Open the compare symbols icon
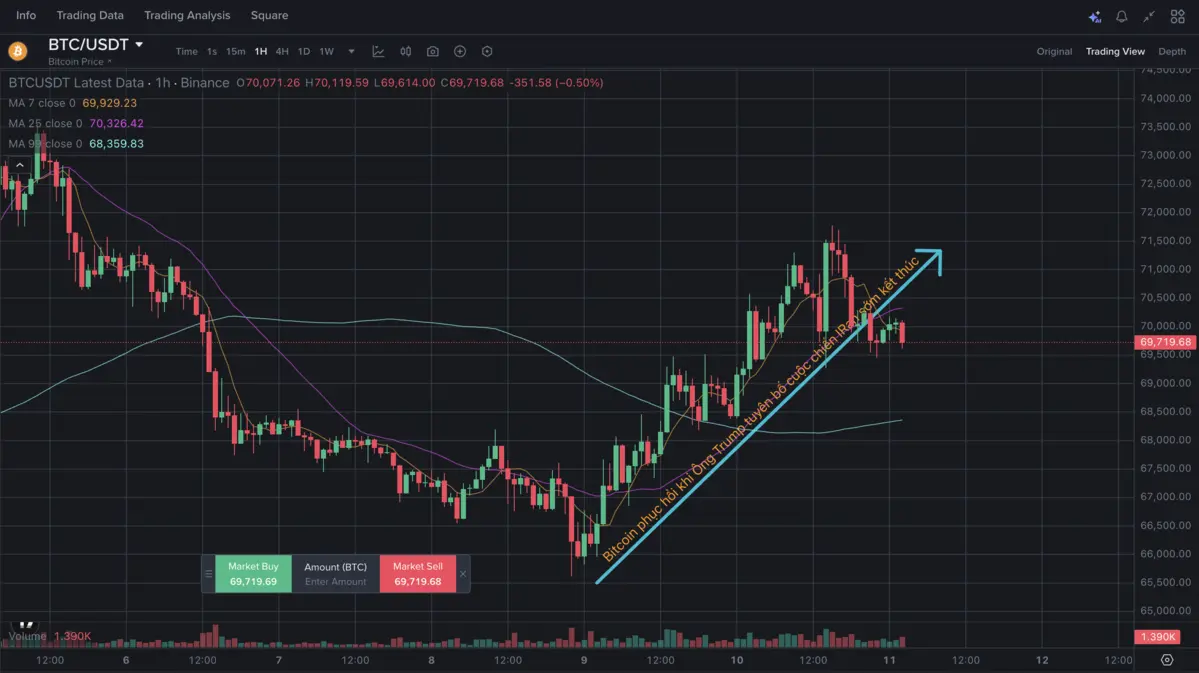Image resolution: width=1199 pixels, height=673 pixels. coord(405,51)
